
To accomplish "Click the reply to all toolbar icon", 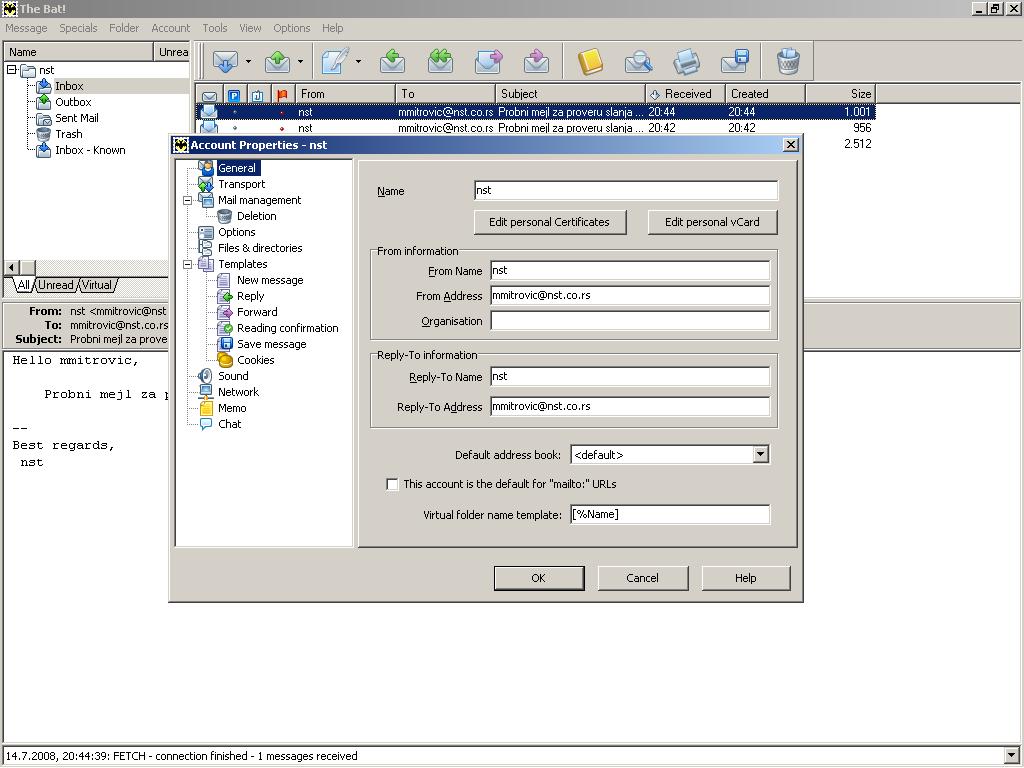I will tap(440, 62).
